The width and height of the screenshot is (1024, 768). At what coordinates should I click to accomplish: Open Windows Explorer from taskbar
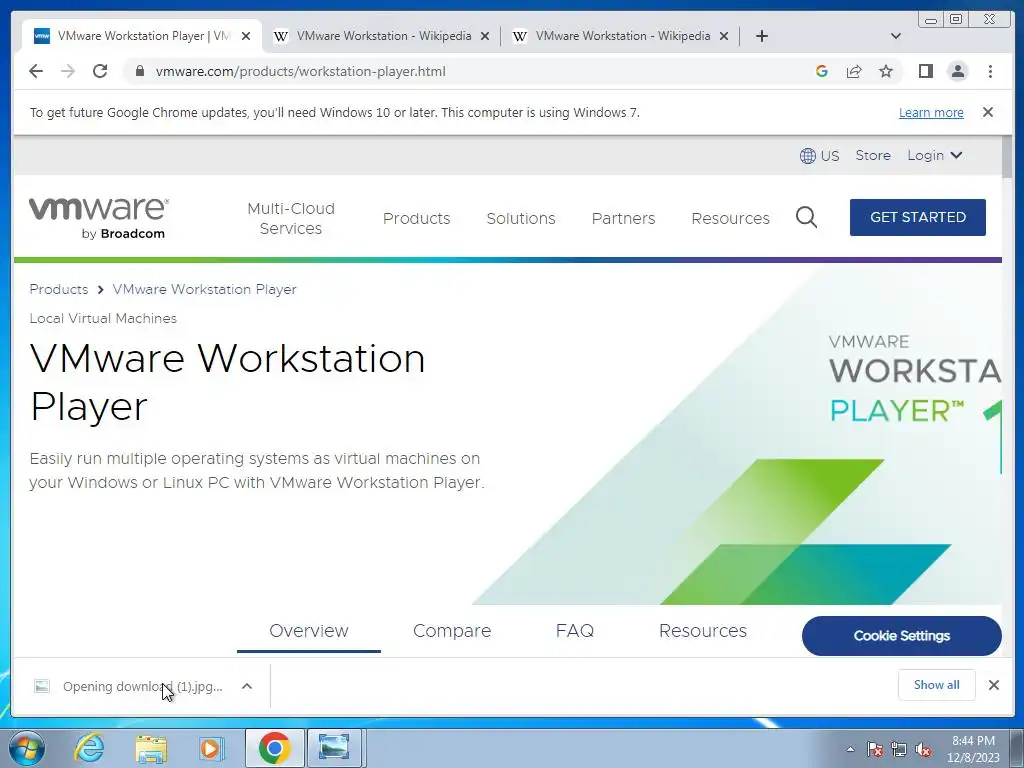pos(151,748)
